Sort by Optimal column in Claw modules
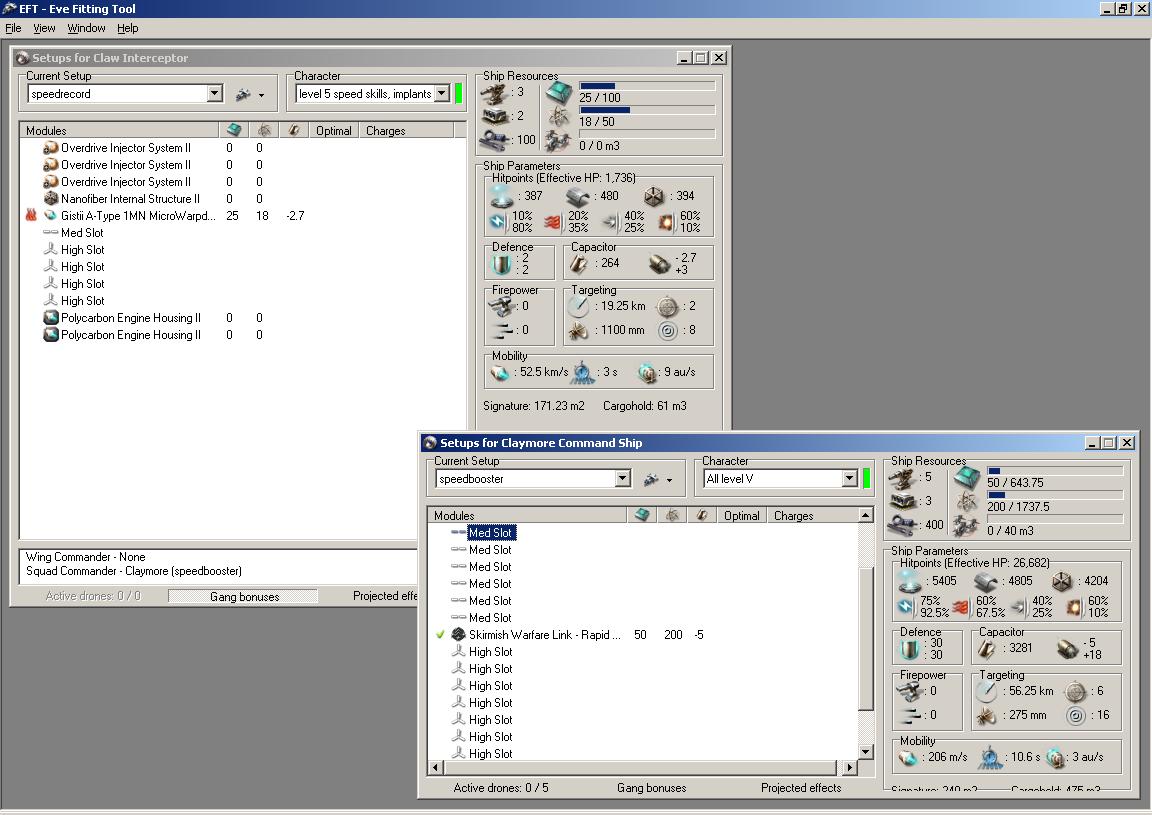 [x=334, y=130]
